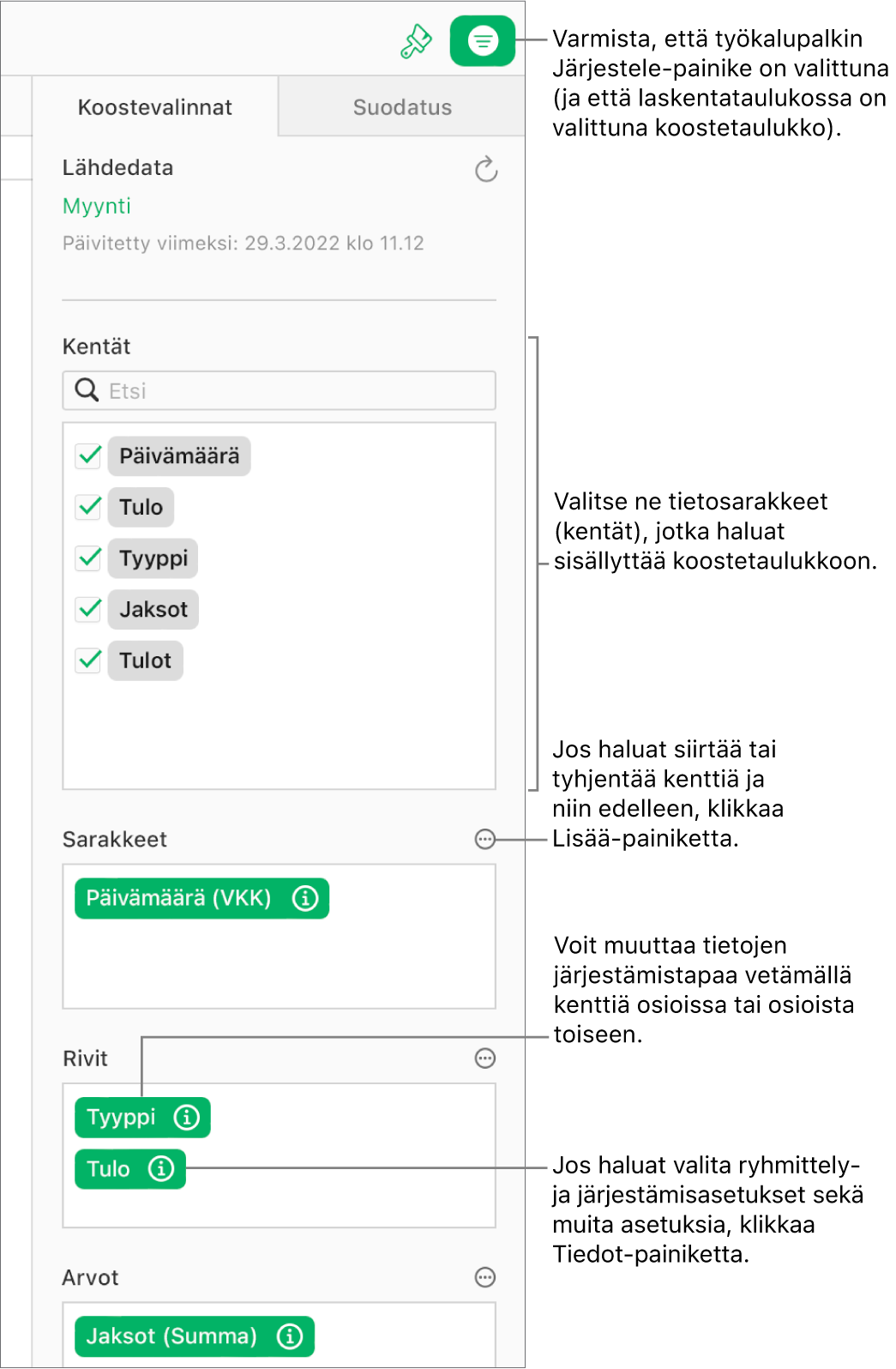Open info for Jaksot (Summa) value field

pyautogui.click(x=290, y=1336)
